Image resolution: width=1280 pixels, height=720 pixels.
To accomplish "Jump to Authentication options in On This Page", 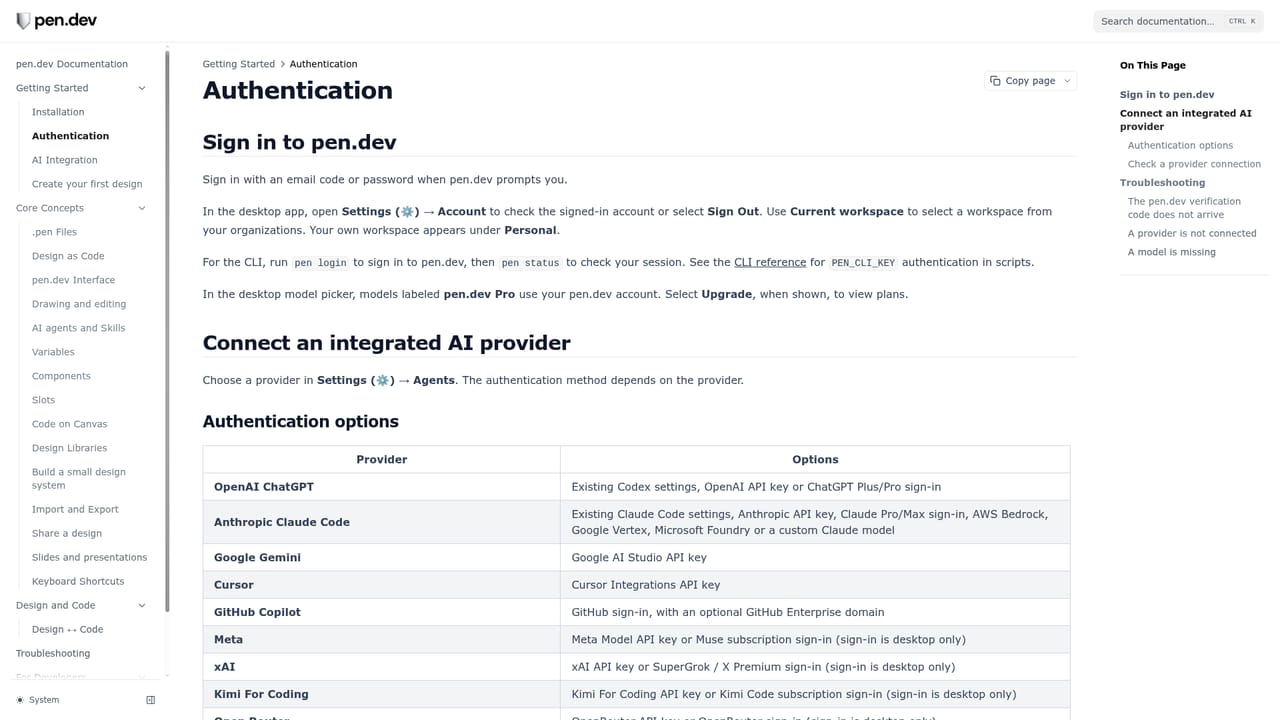I will (x=1180, y=146).
